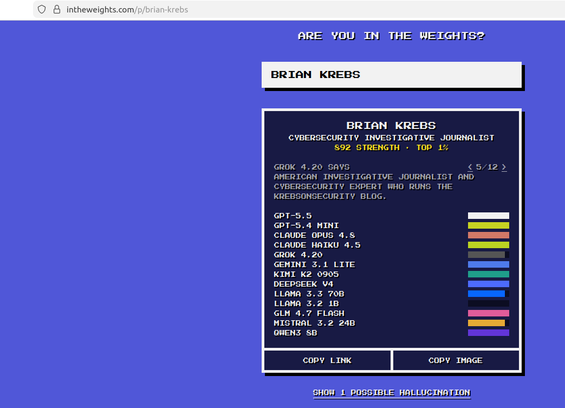This screenshot has width=565, height=408.
Task: Click the Gemini 3.1 Lite label
Action: click(x=314, y=265)
